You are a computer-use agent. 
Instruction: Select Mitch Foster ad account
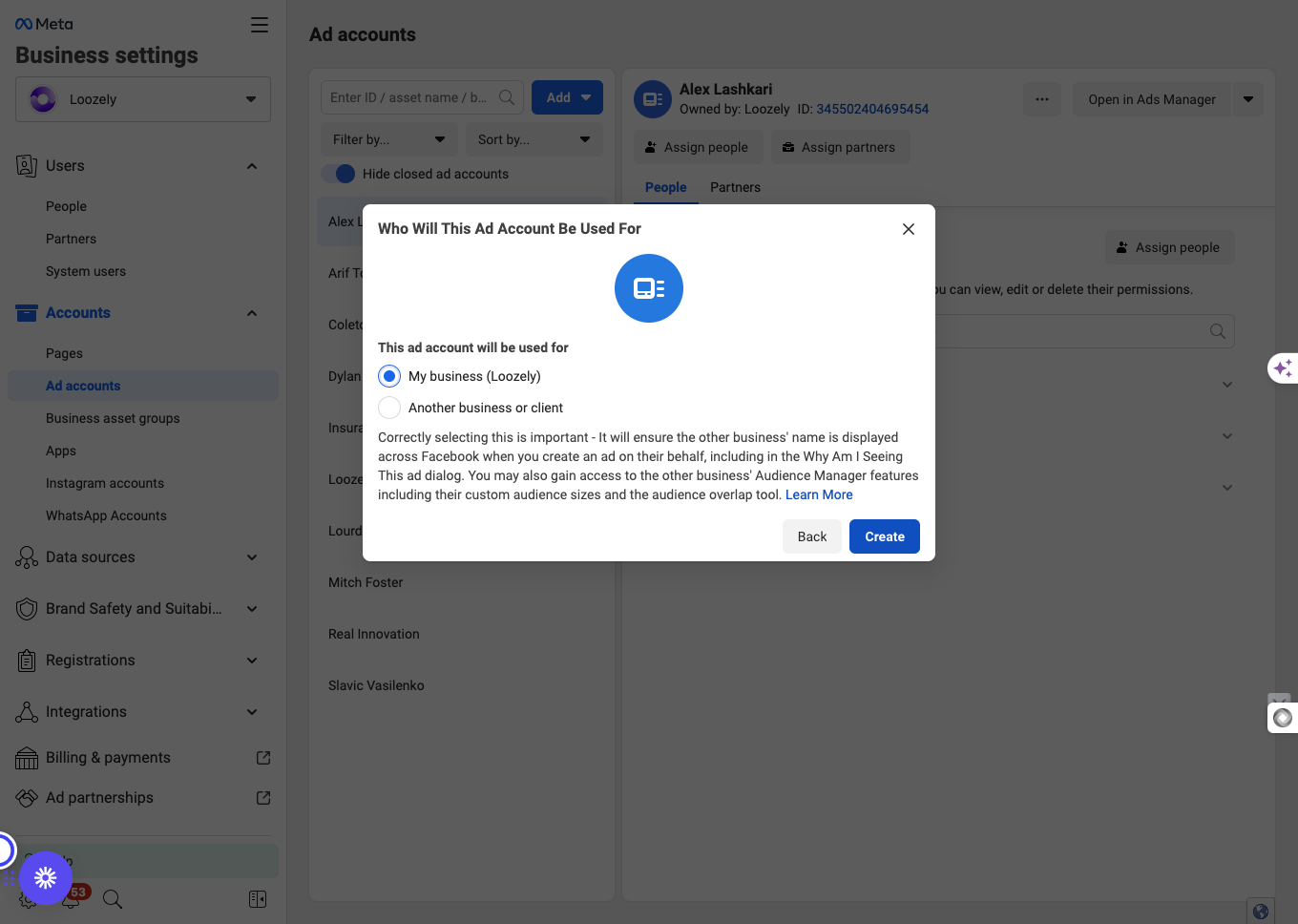pyautogui.click(x=366, y=582)
